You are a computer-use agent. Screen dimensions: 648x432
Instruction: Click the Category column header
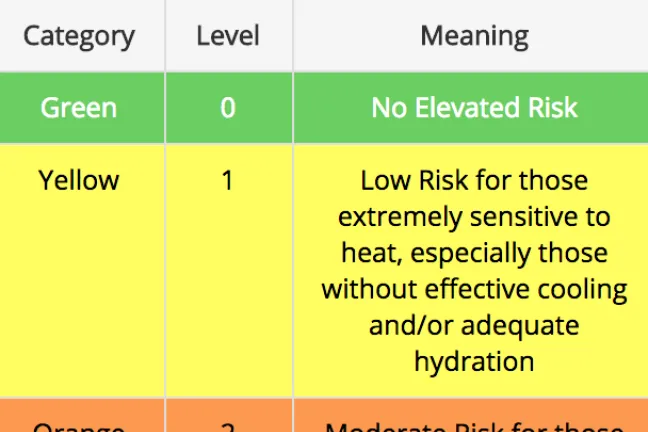click(x=79, y=37)
